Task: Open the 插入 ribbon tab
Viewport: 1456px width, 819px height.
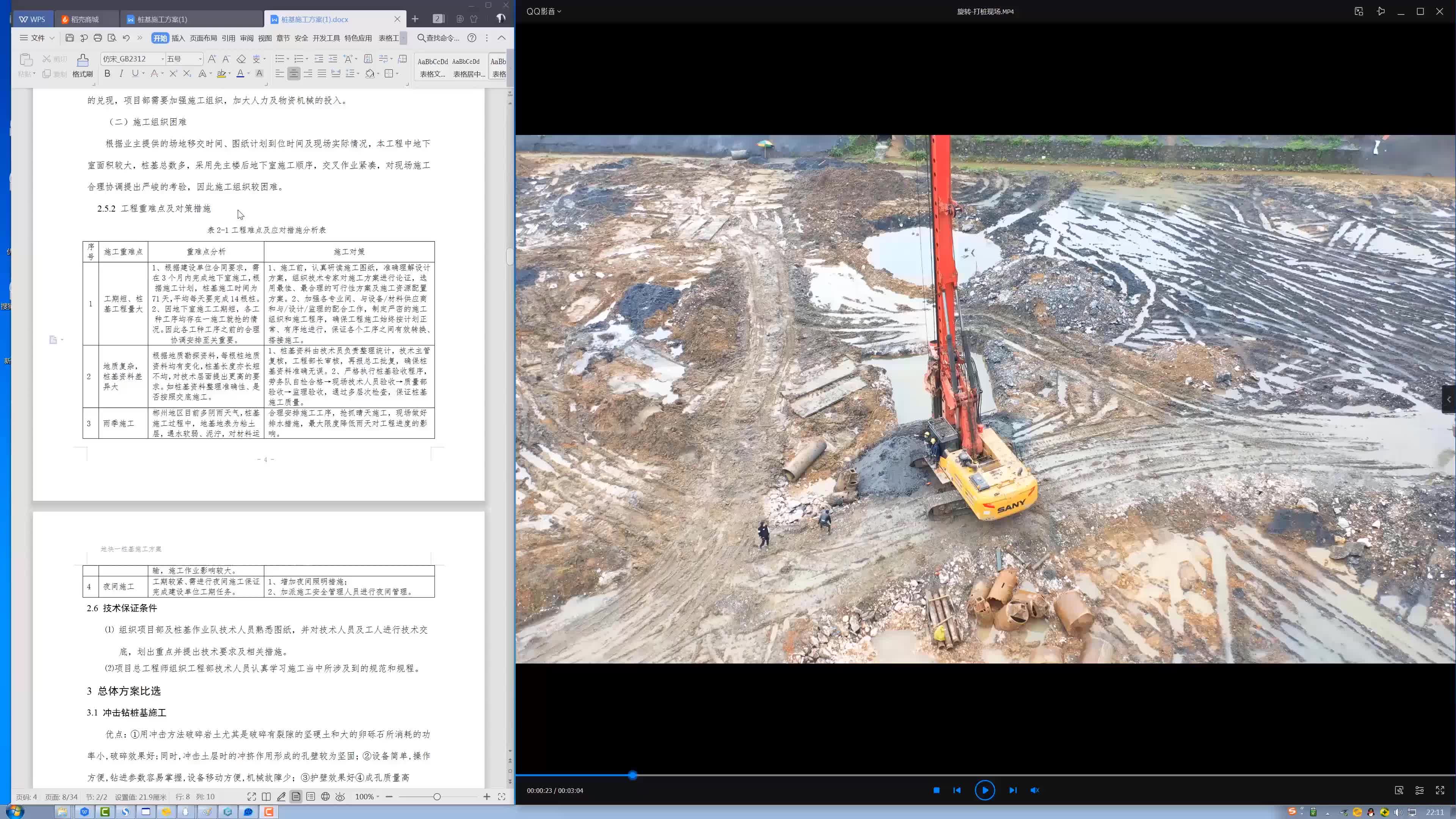Action: click(x=178, y=38)
